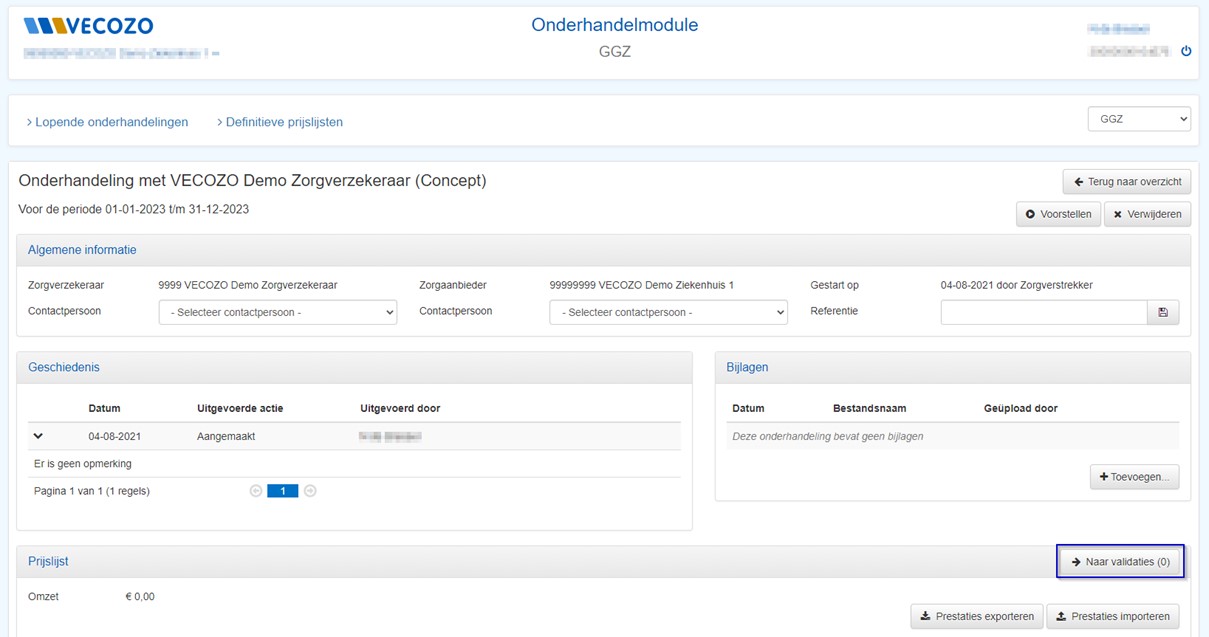Click Prestaties exporteren button
This screenshot has height=637, width=1209.
[977, 616]
